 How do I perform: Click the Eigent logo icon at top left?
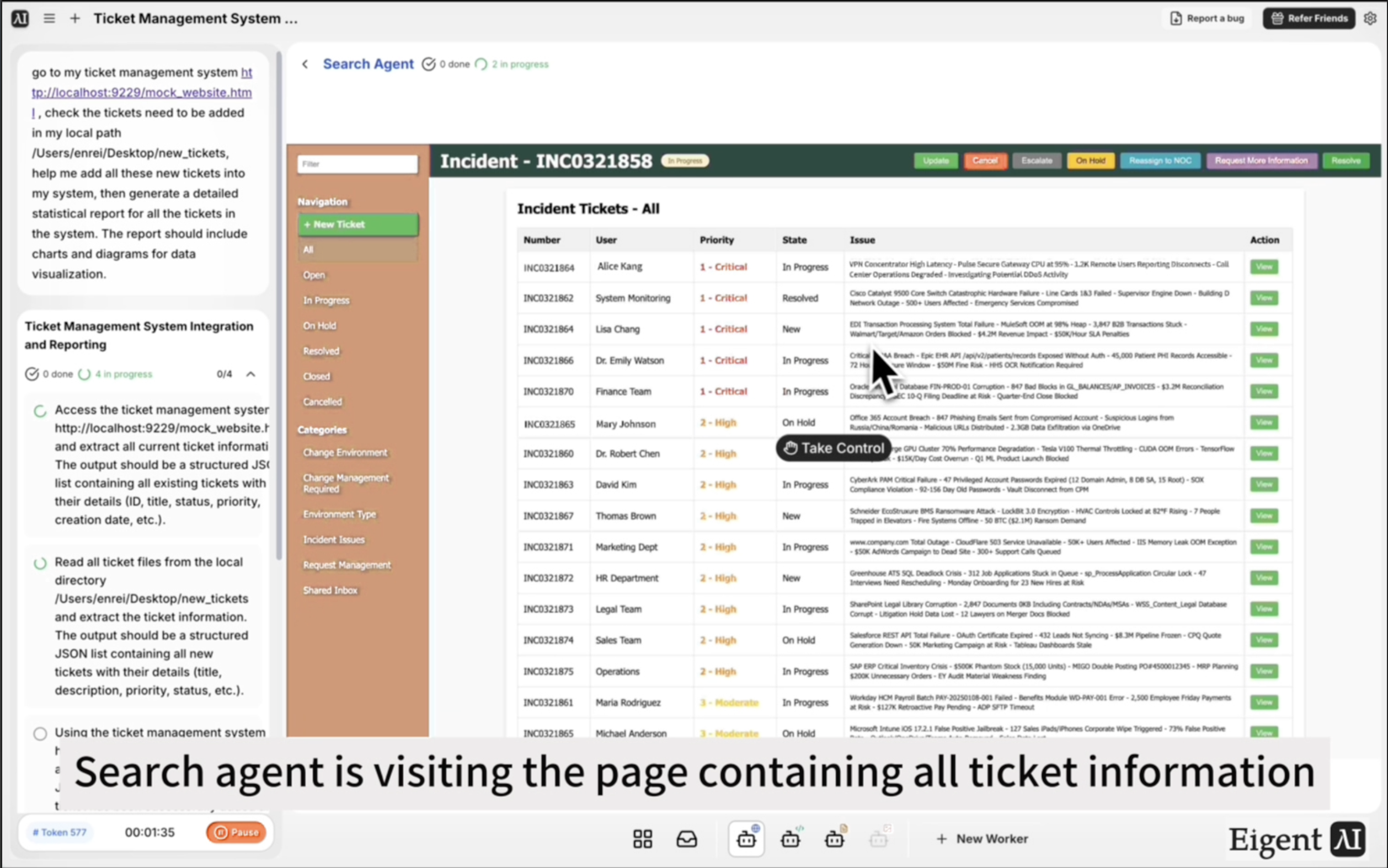20,18
